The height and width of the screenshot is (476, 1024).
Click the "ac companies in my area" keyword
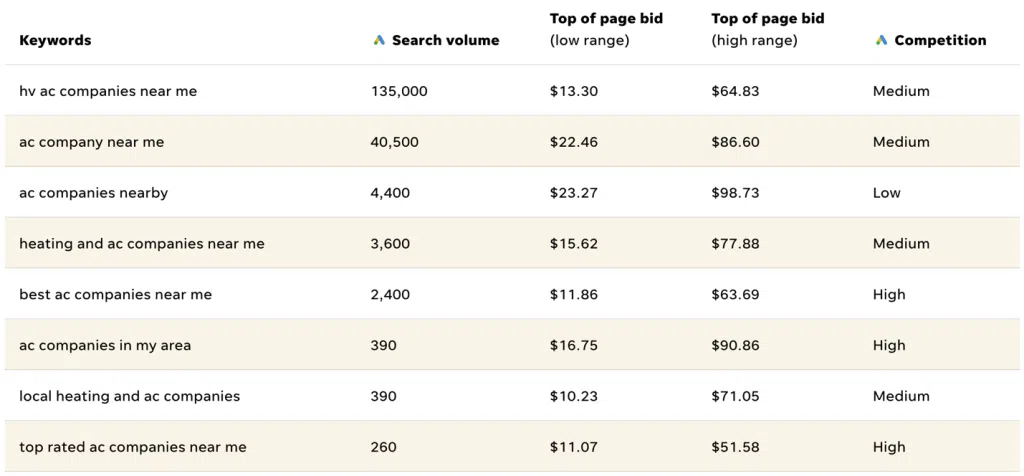[x=105, y=345]
